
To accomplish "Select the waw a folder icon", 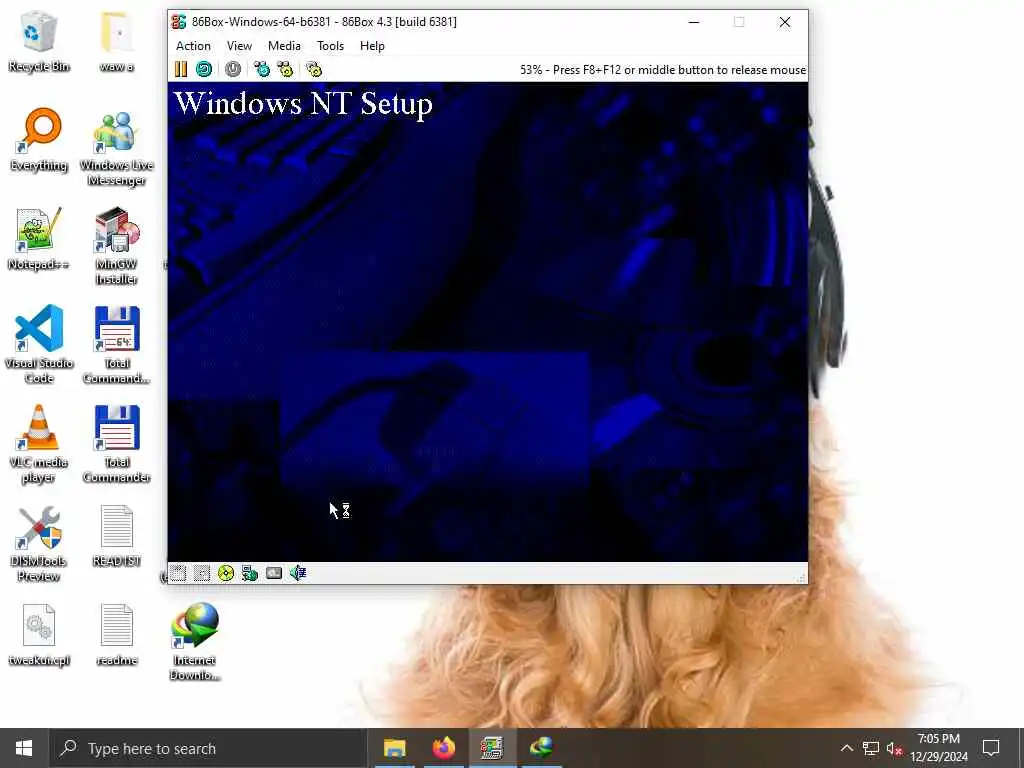I will point(117,42).
